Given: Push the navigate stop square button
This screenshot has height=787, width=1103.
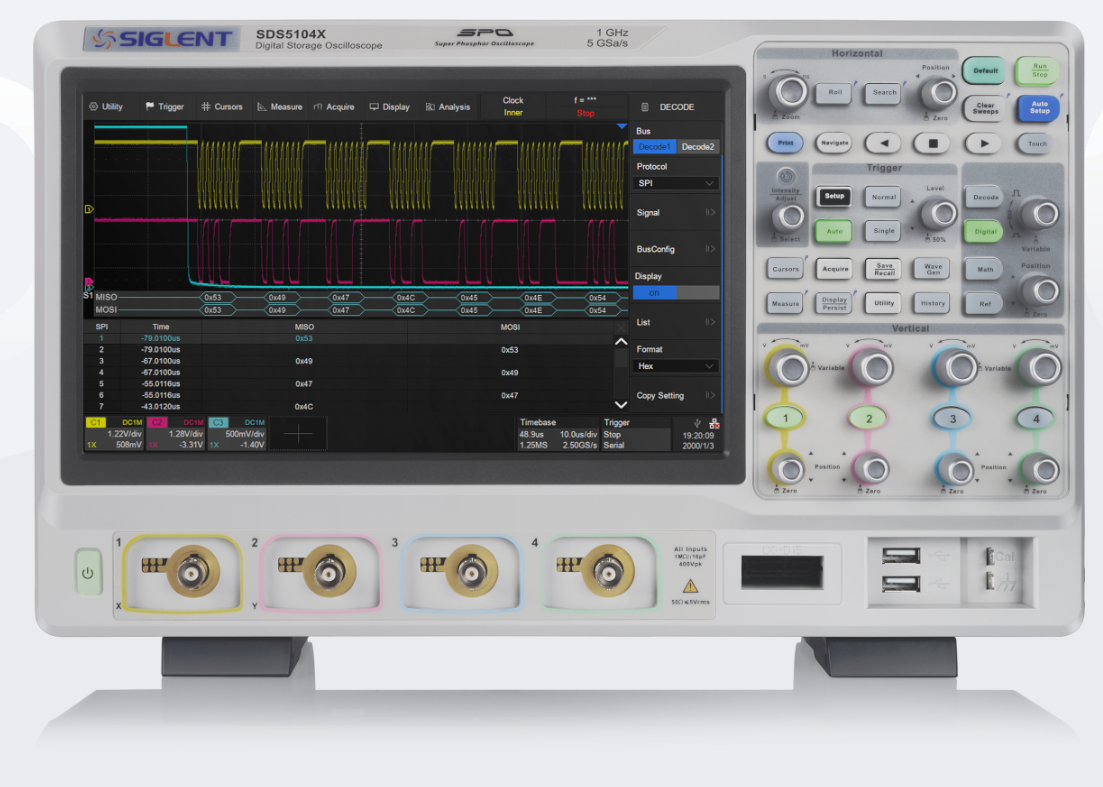Looking at the screenshot, I should pyautogui.click(x=933, y=143).
